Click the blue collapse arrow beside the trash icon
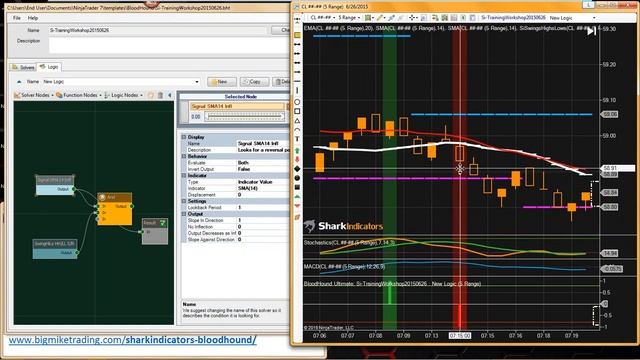Screen dimensions: 640x360 pos(170,95)
